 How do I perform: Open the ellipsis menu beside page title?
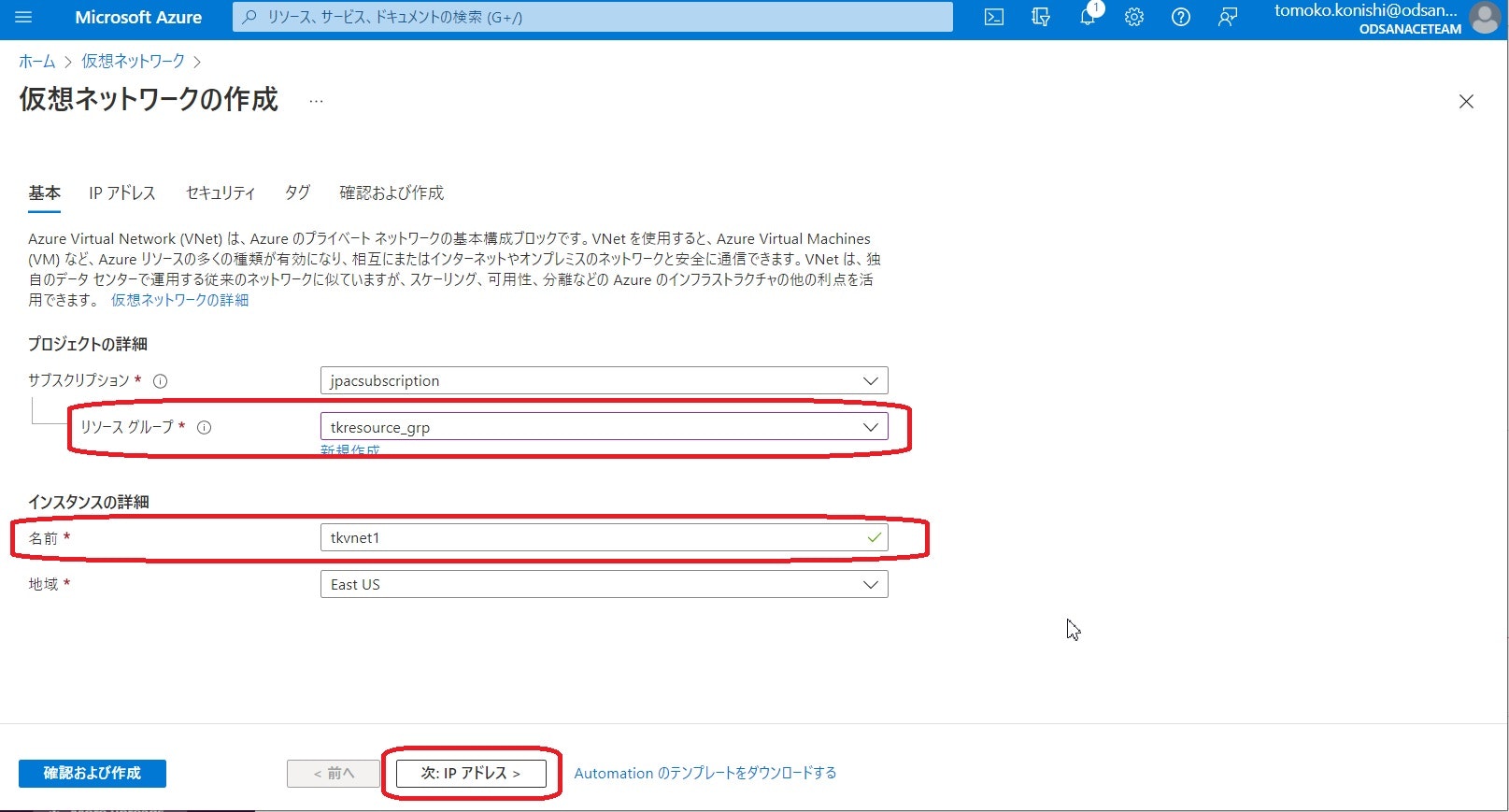[317, 101]
